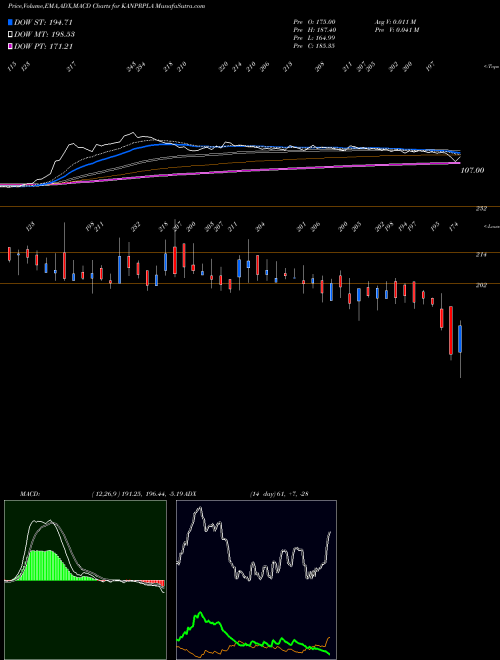
Task: Click the 'Pre V: 0.041 M' volume text
Action: [x=396, y=30]
